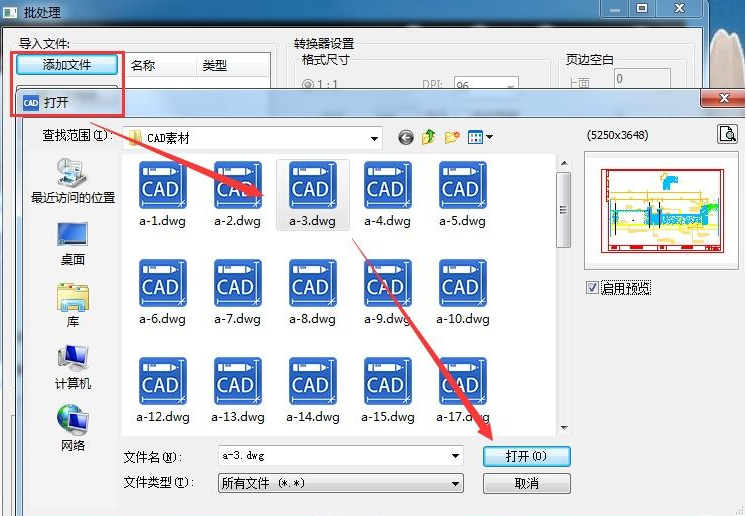Click the drawing preview thumbnail

click(x=661, y=211)
